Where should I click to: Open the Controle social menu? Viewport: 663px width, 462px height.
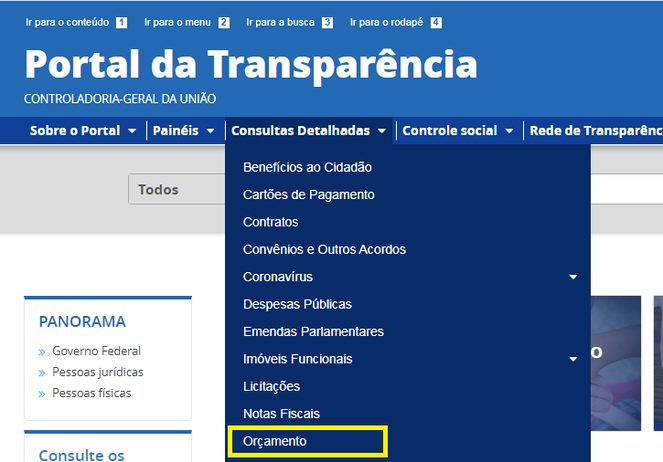pyautogui.click(x=458, y=131)
